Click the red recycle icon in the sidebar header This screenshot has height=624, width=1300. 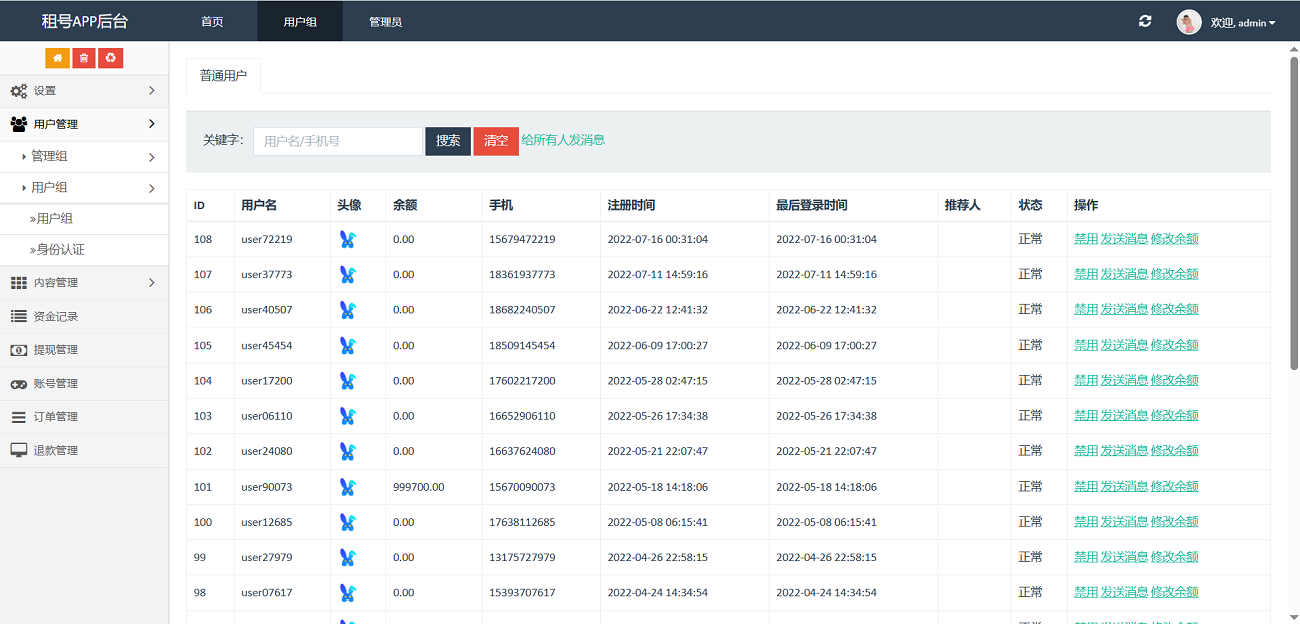point(110,58)
